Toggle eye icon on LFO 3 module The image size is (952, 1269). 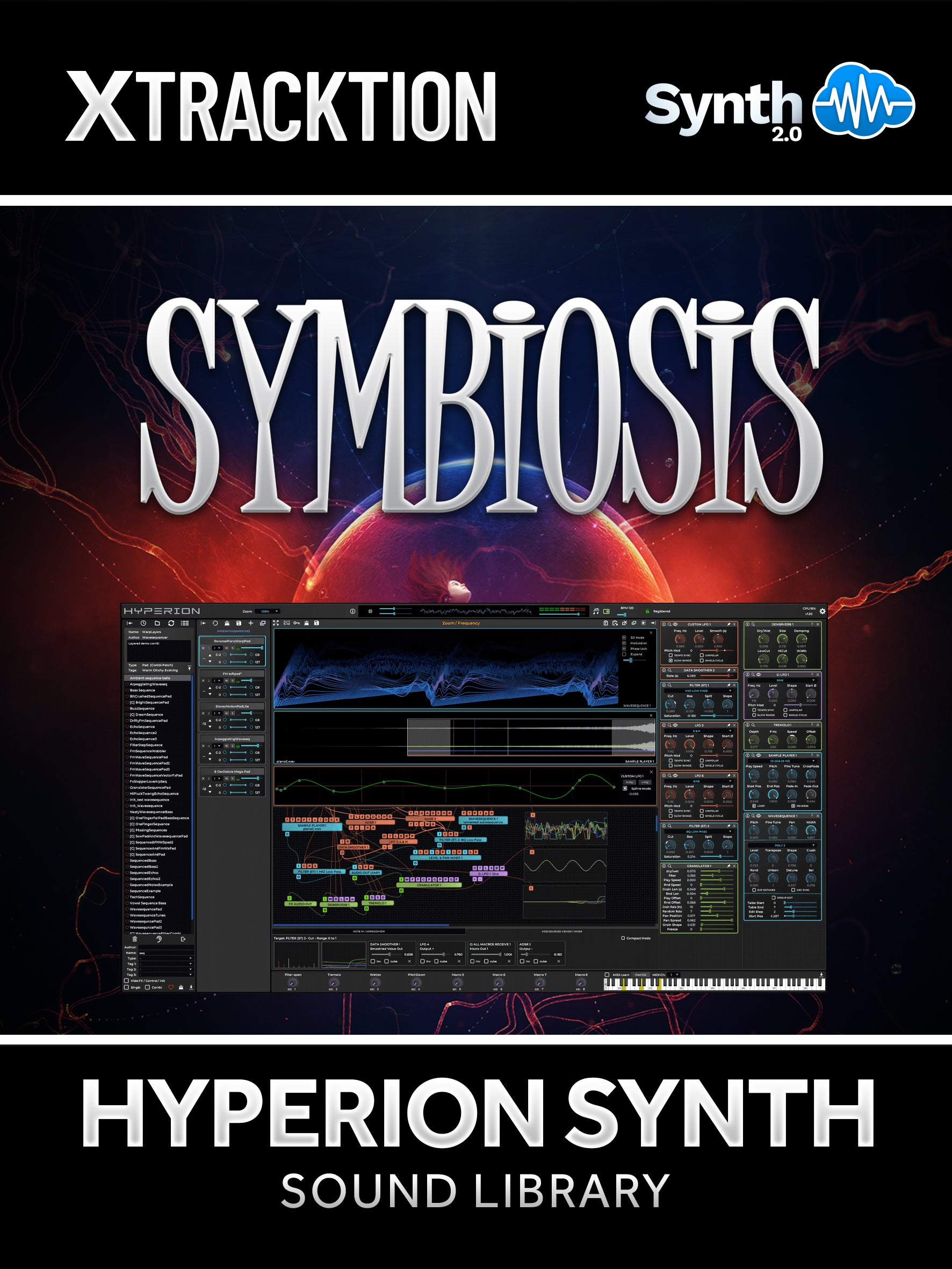[x=675, y=726]
